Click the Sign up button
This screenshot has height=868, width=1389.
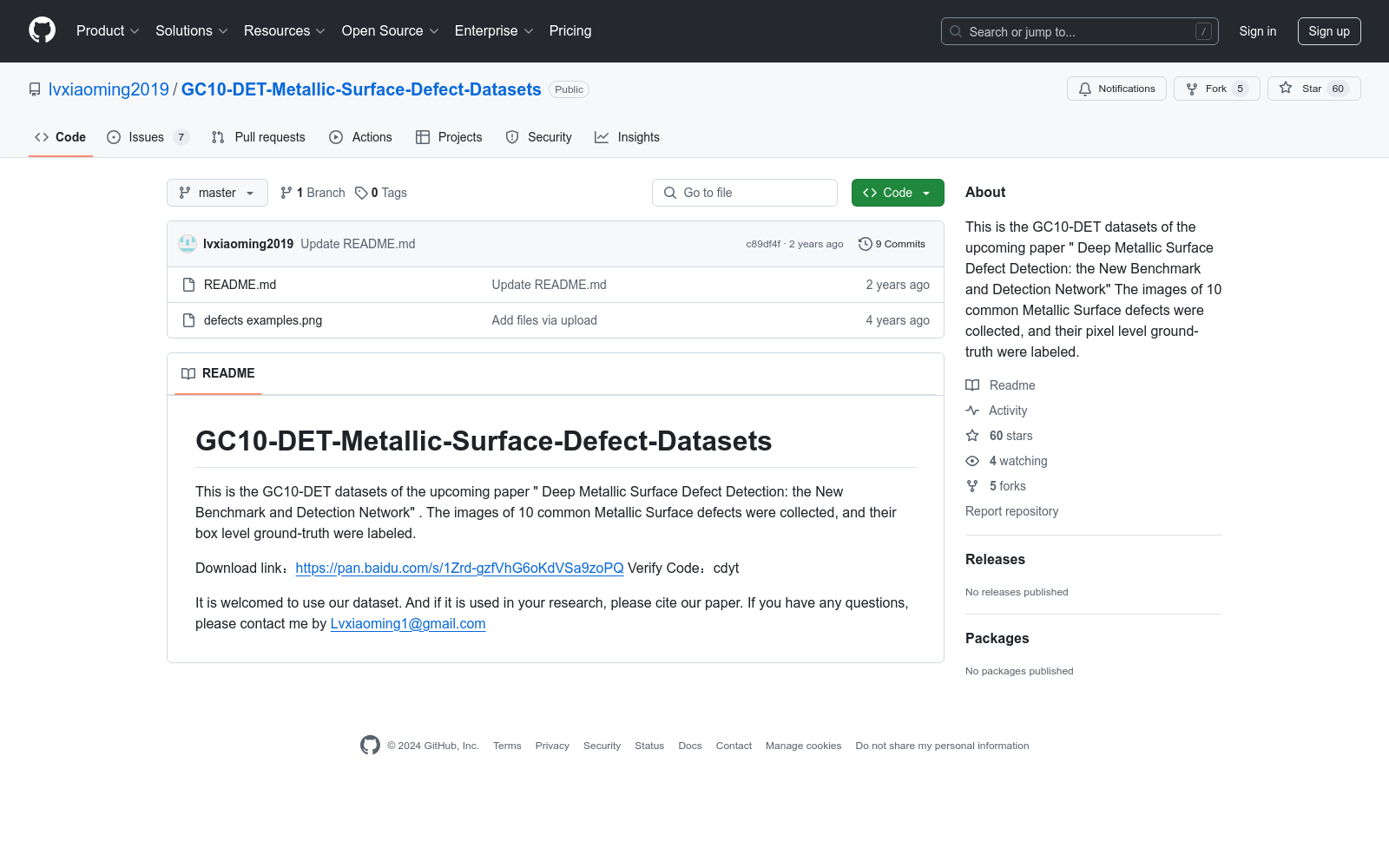pos(1329,31)
